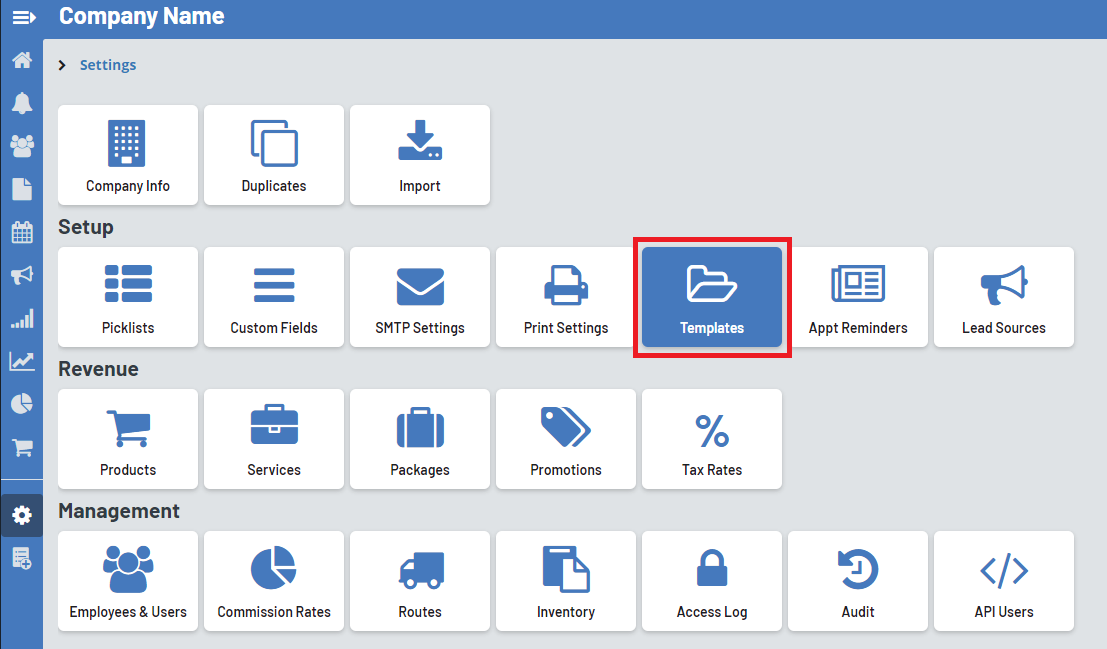The width and height of the screenshot is (1107, 649).
Task: Open SMTP Settings envelope tile
Action: point(420,297)
